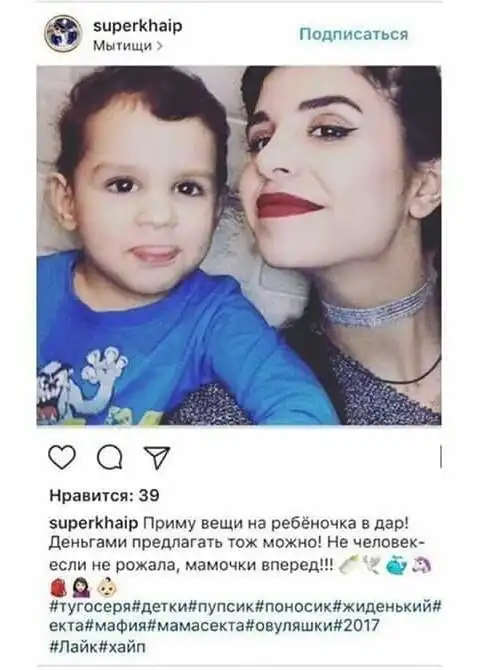The image size is (486, 670).
Task: Tap the heart like icon
Action: [62, 457]
